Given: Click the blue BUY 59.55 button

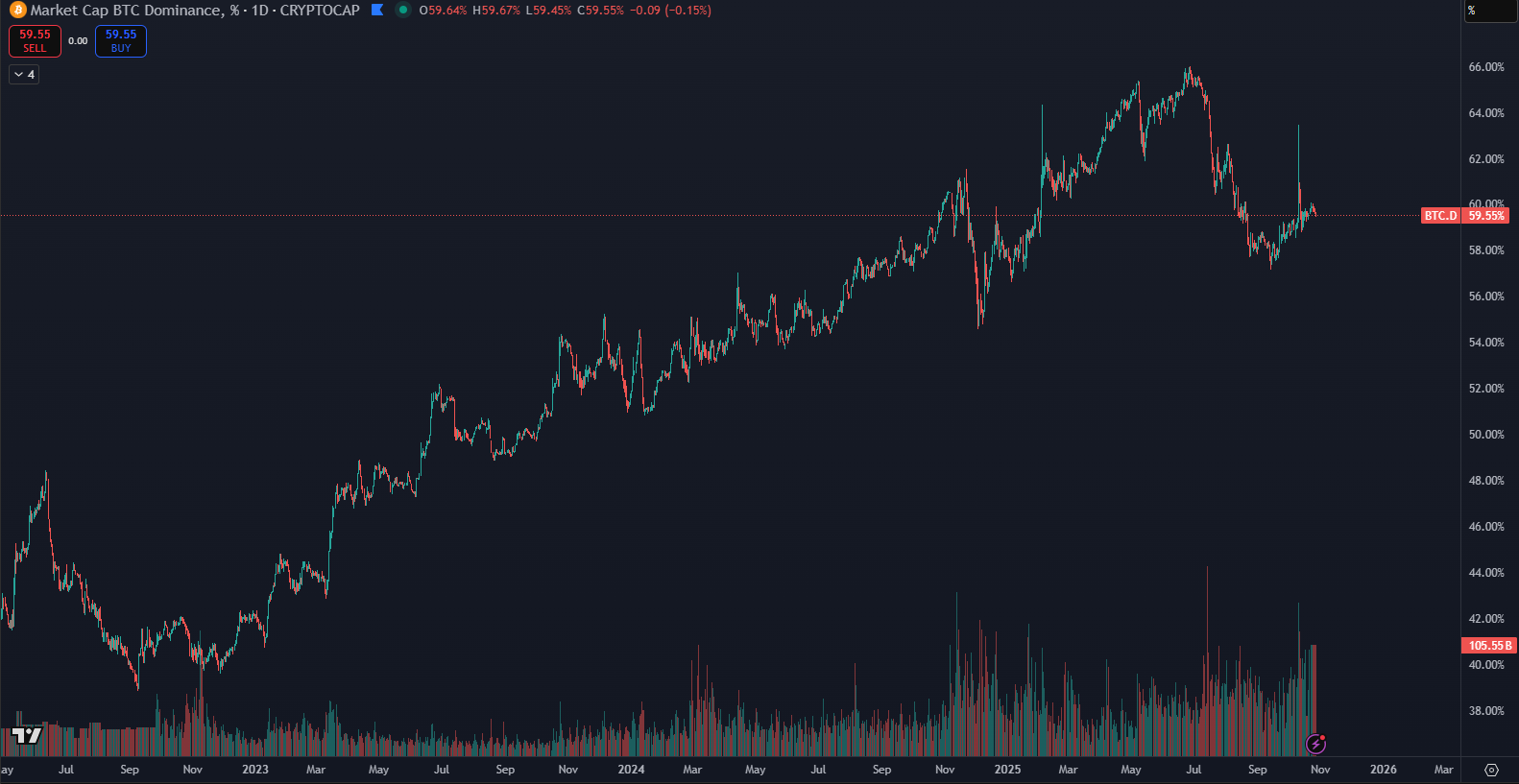Looking at the screenshot, I should click(x=121, y=41).
